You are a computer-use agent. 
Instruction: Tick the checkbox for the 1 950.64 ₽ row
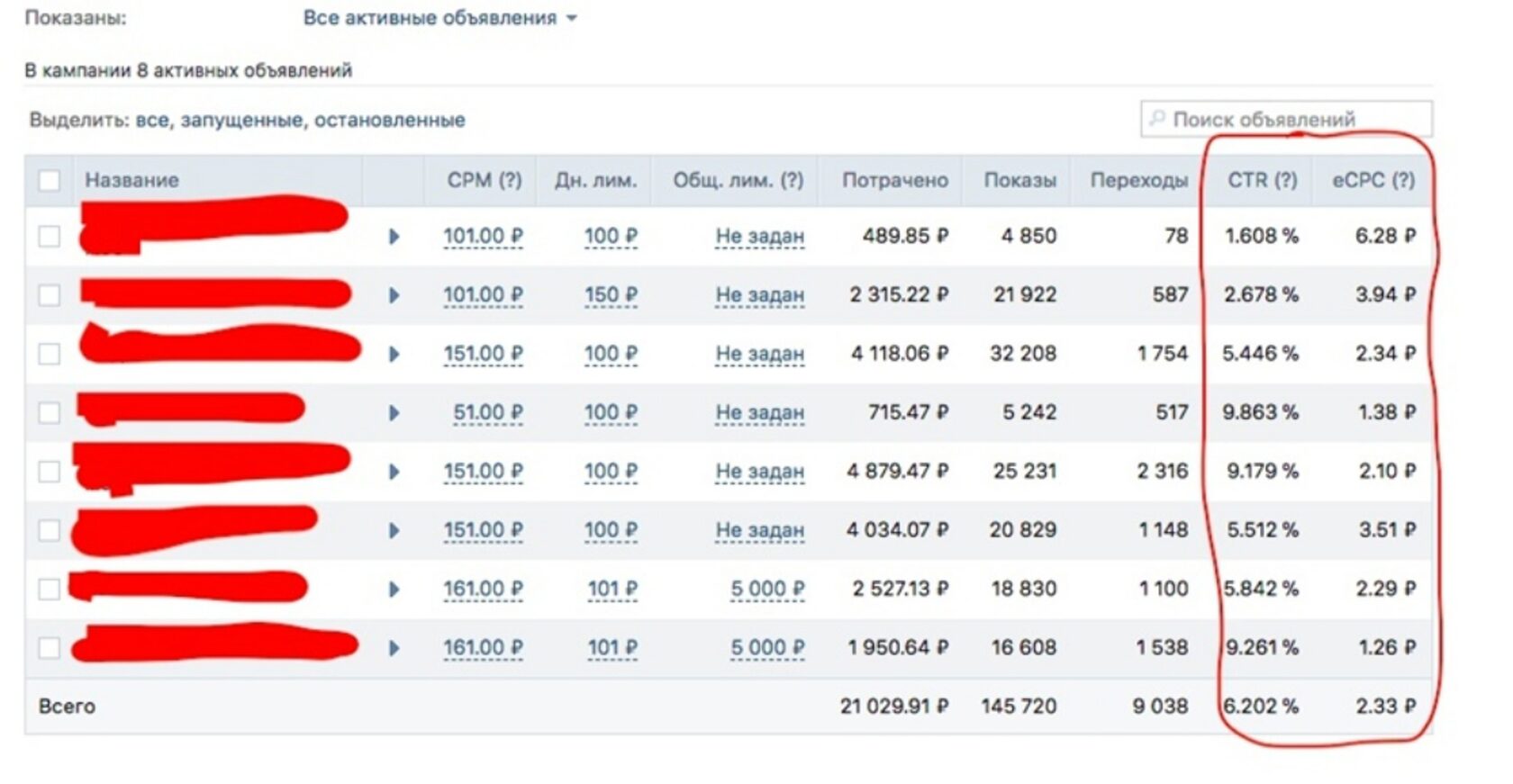coord(50,648)
